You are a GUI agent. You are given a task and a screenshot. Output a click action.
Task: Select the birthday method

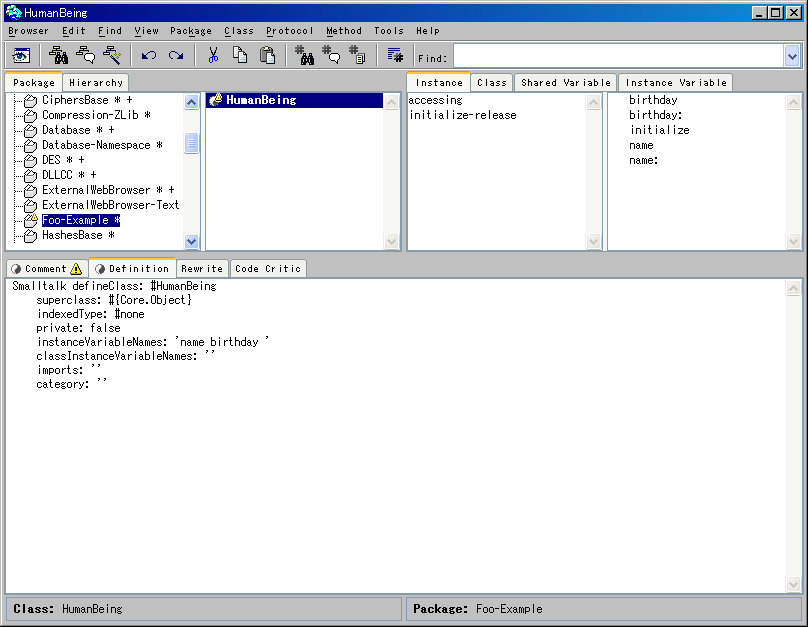pos(652,100)
